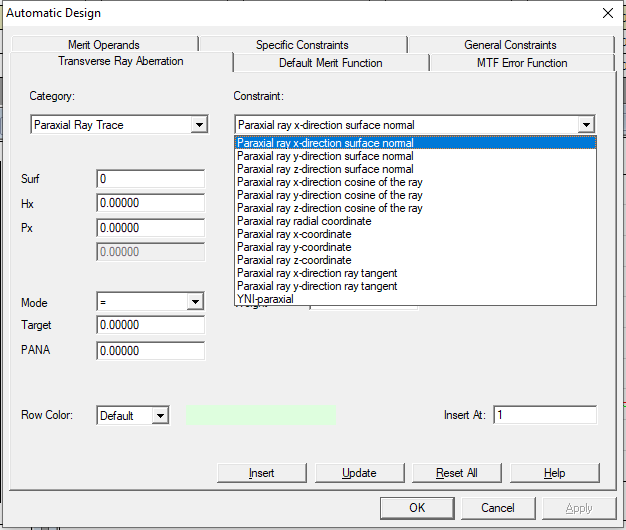Select Paraxial ray y-direction cosine of the ray
The width and height of the screenshot is (626, 530).
[x=415, y=195]
